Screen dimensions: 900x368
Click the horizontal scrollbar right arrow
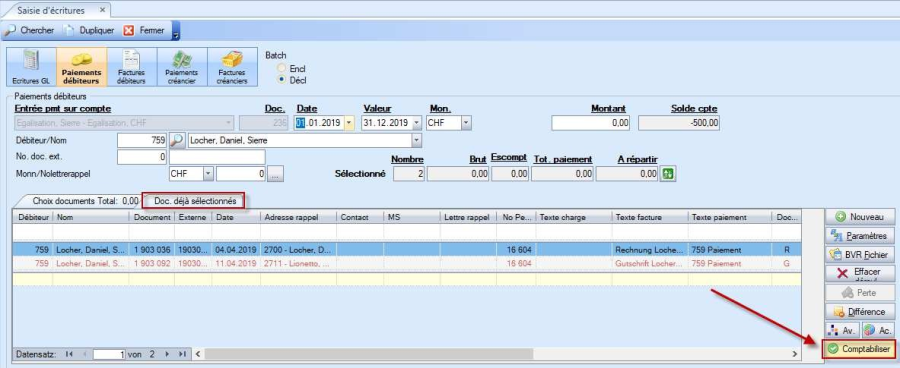[795, 354]
